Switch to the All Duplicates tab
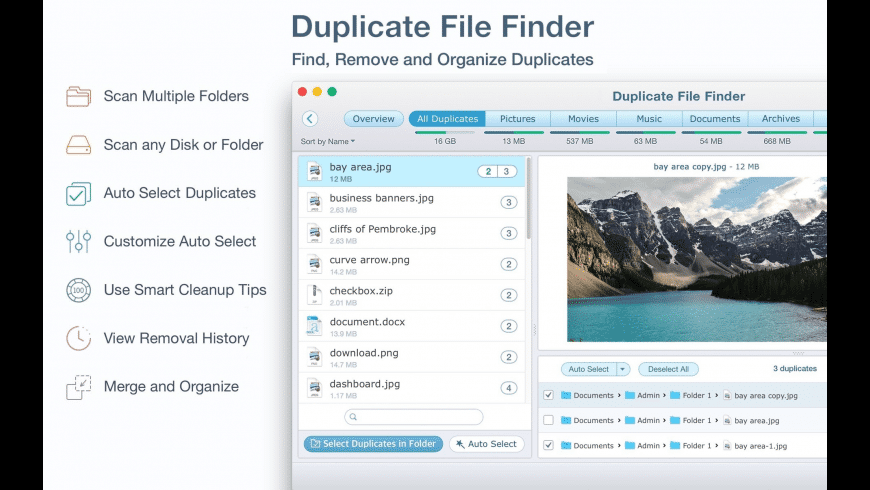Image resolution: width=870 pixels, height=490 pixels. tap(447, 119)
